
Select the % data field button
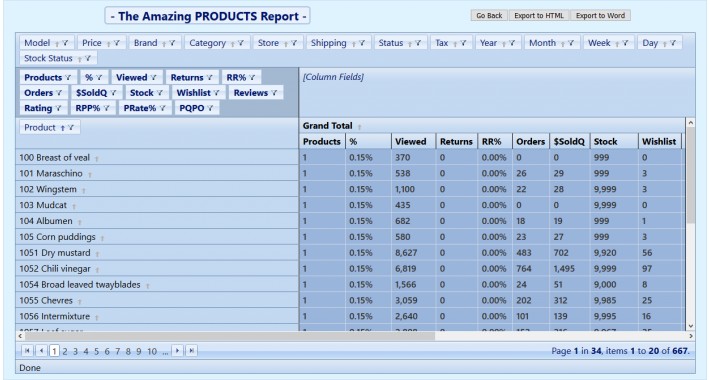tap(94, 77)
